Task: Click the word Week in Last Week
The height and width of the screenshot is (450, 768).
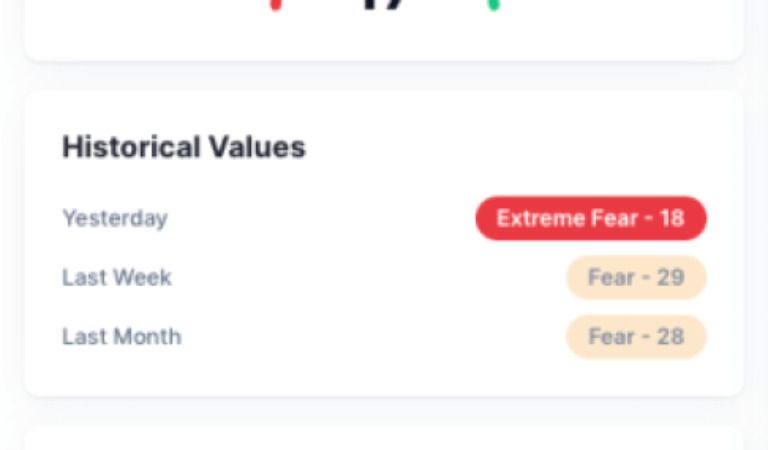Action: (142, 277)
